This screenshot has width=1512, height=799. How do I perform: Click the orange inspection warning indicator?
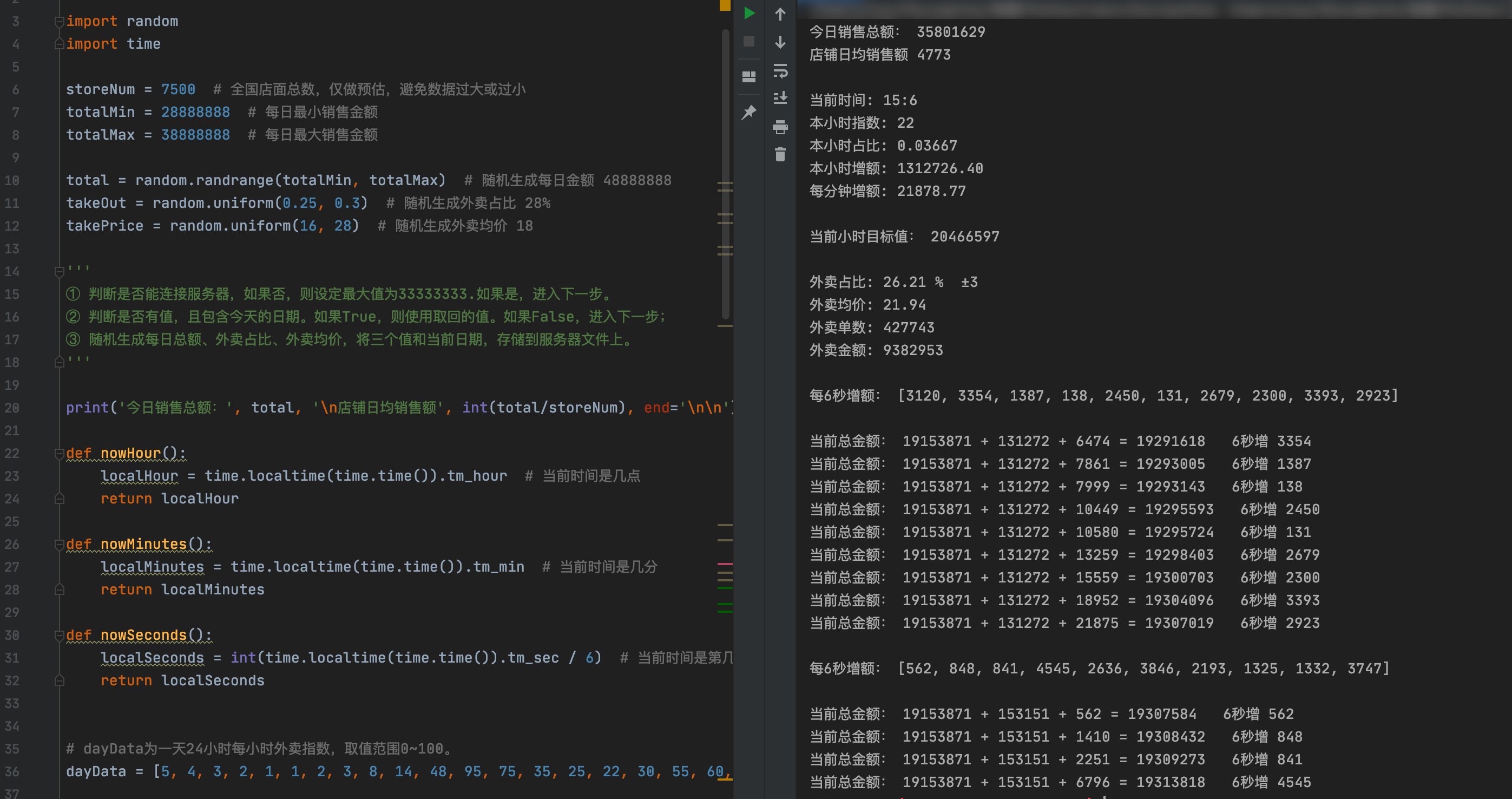pyautogui.click(x=725, y=5)
